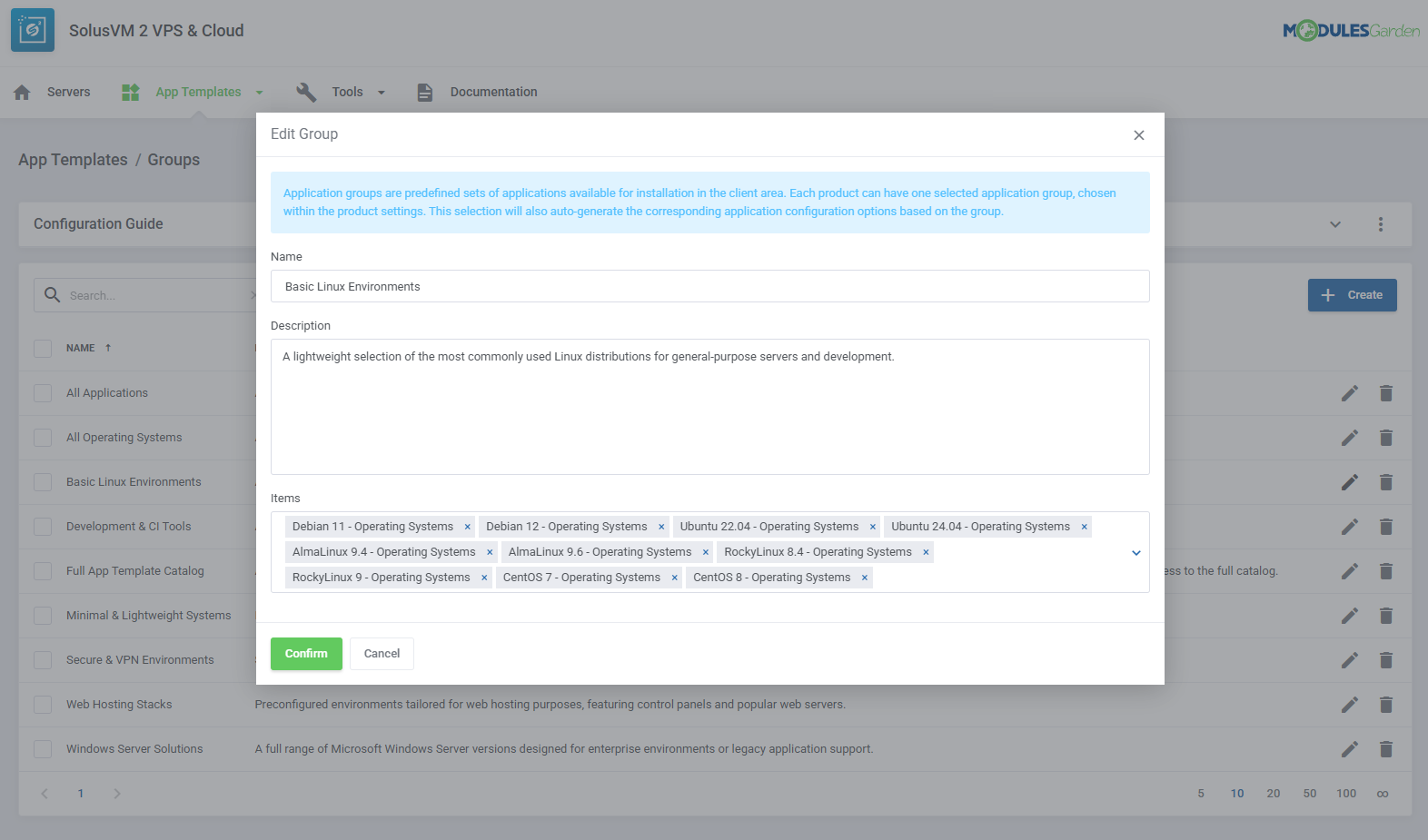1428x840 pixels.
Task: Click the SolusVM module logo icon
Action: [33, 30]
